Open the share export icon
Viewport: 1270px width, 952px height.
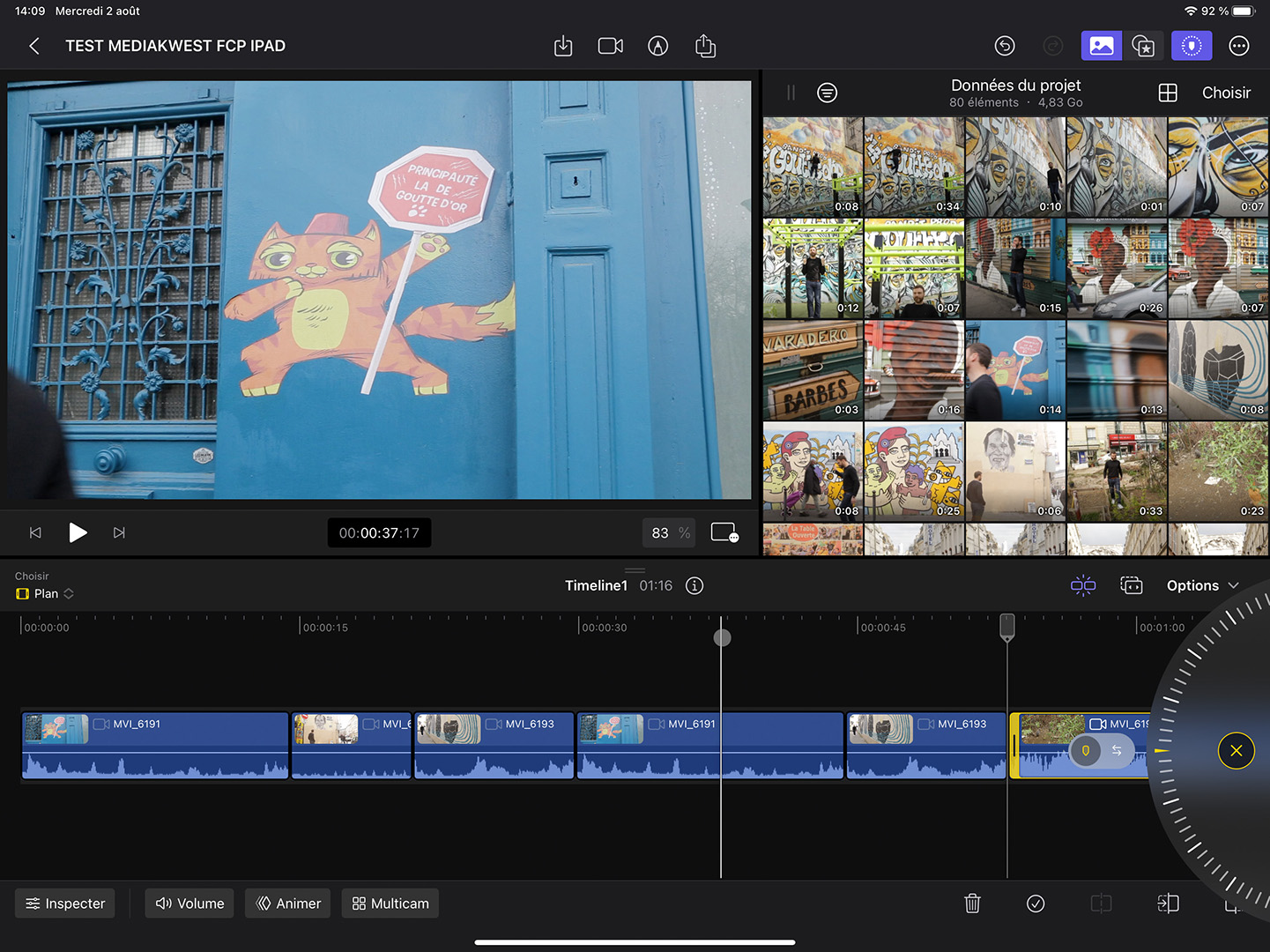click(x=705, y=46)
